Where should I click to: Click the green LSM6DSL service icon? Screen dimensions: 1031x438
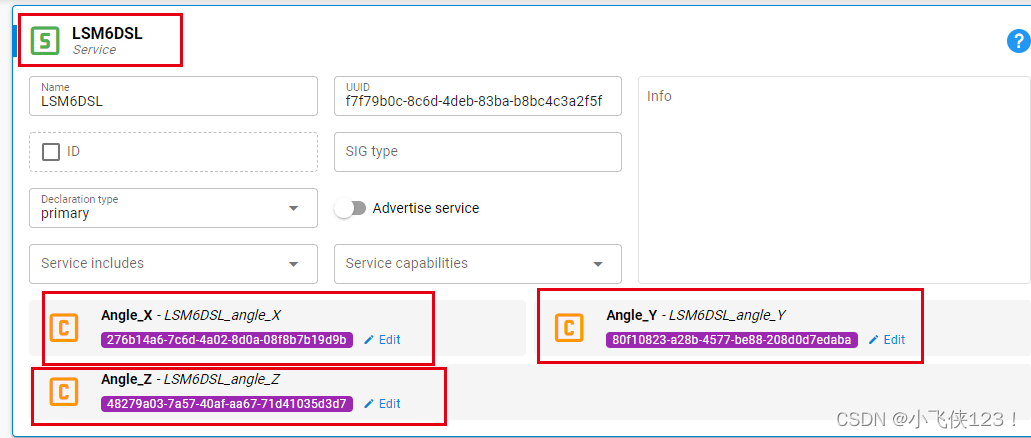point(45,40)
